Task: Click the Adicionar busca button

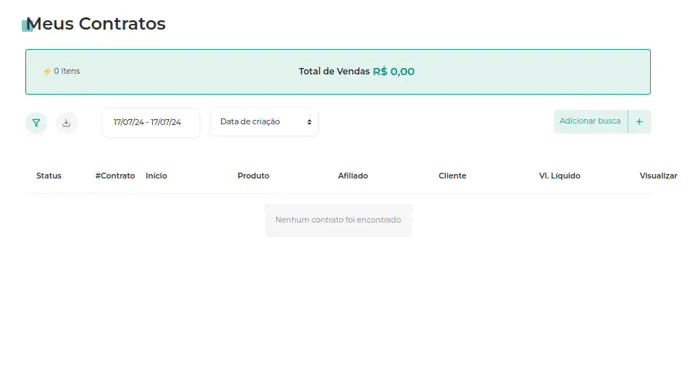Action: 591,121
